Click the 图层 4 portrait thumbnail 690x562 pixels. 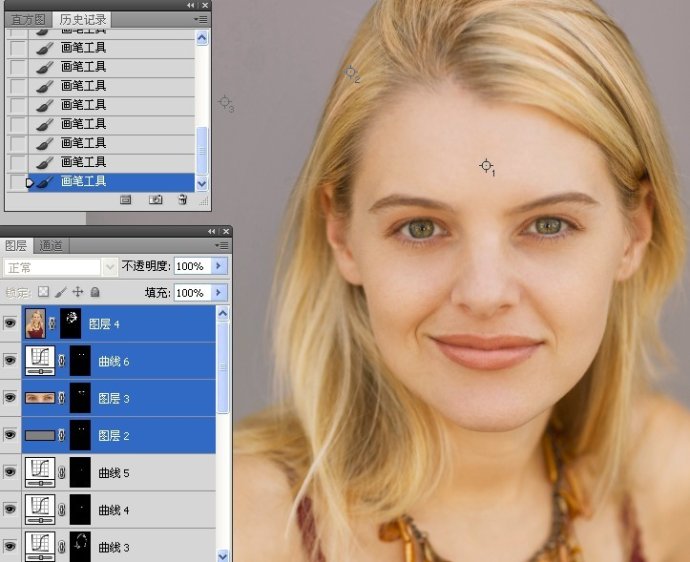tap(35, 323)
